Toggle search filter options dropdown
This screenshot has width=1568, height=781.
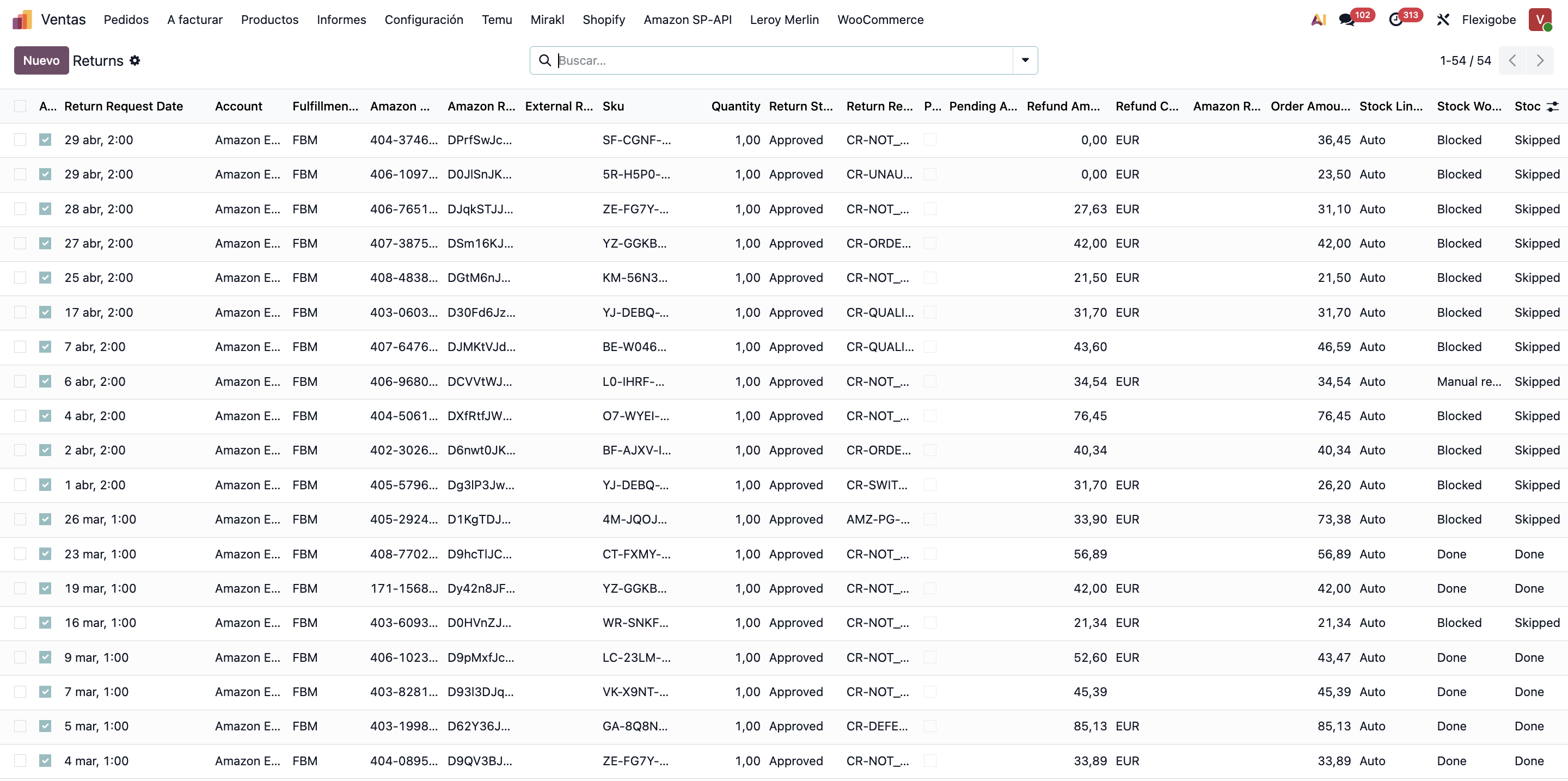tap(1025, 60)
